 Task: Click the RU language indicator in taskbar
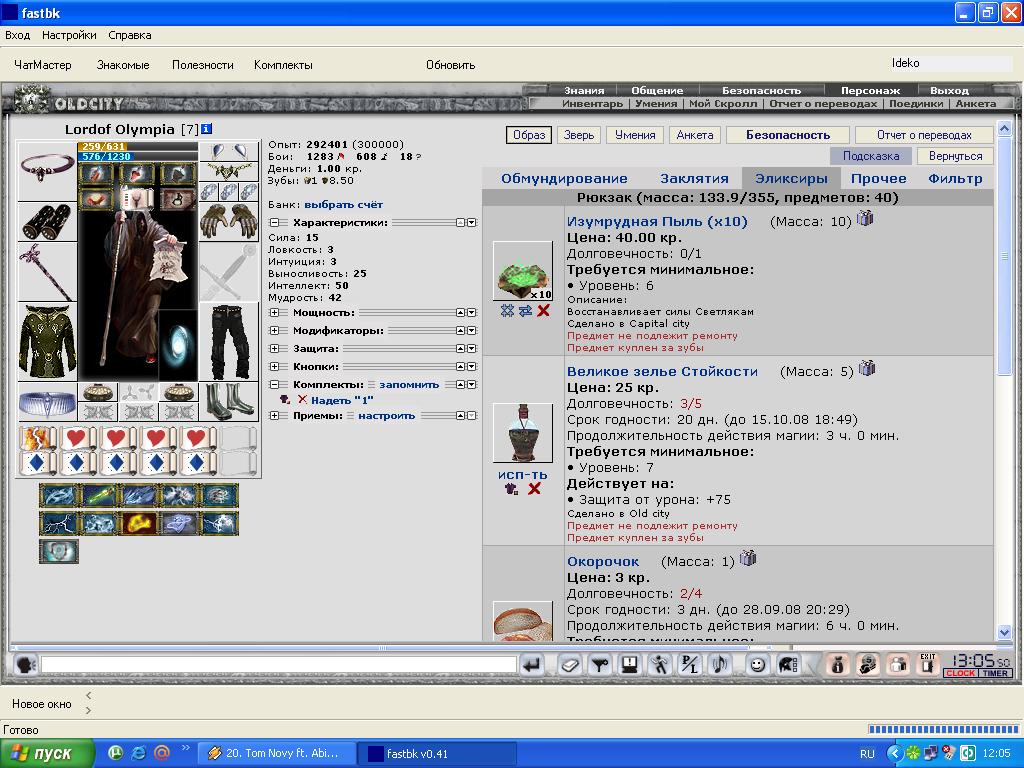click(867, 754)
